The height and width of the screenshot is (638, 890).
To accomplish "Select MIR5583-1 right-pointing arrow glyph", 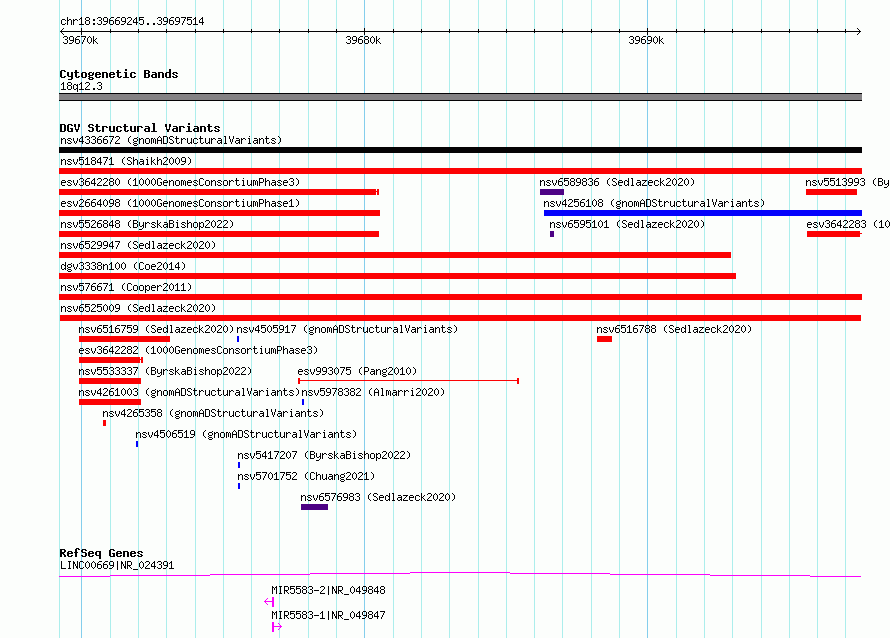I will point(277,627).
